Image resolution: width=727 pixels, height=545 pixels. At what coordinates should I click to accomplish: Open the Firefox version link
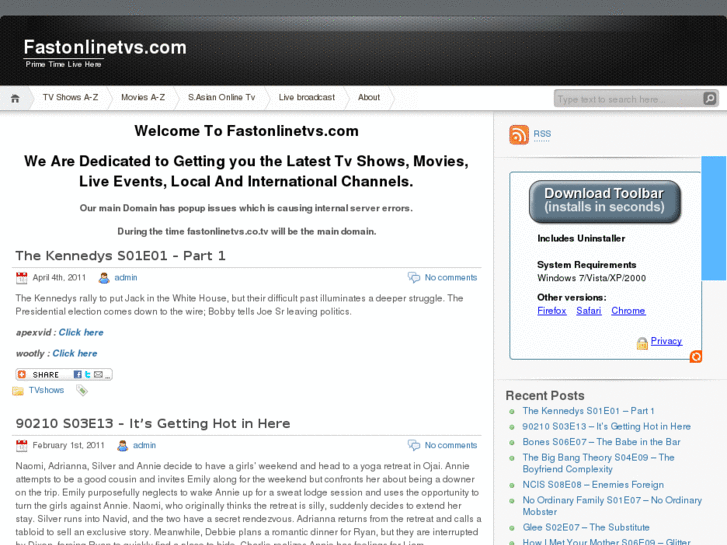click(x=552, y=311)
